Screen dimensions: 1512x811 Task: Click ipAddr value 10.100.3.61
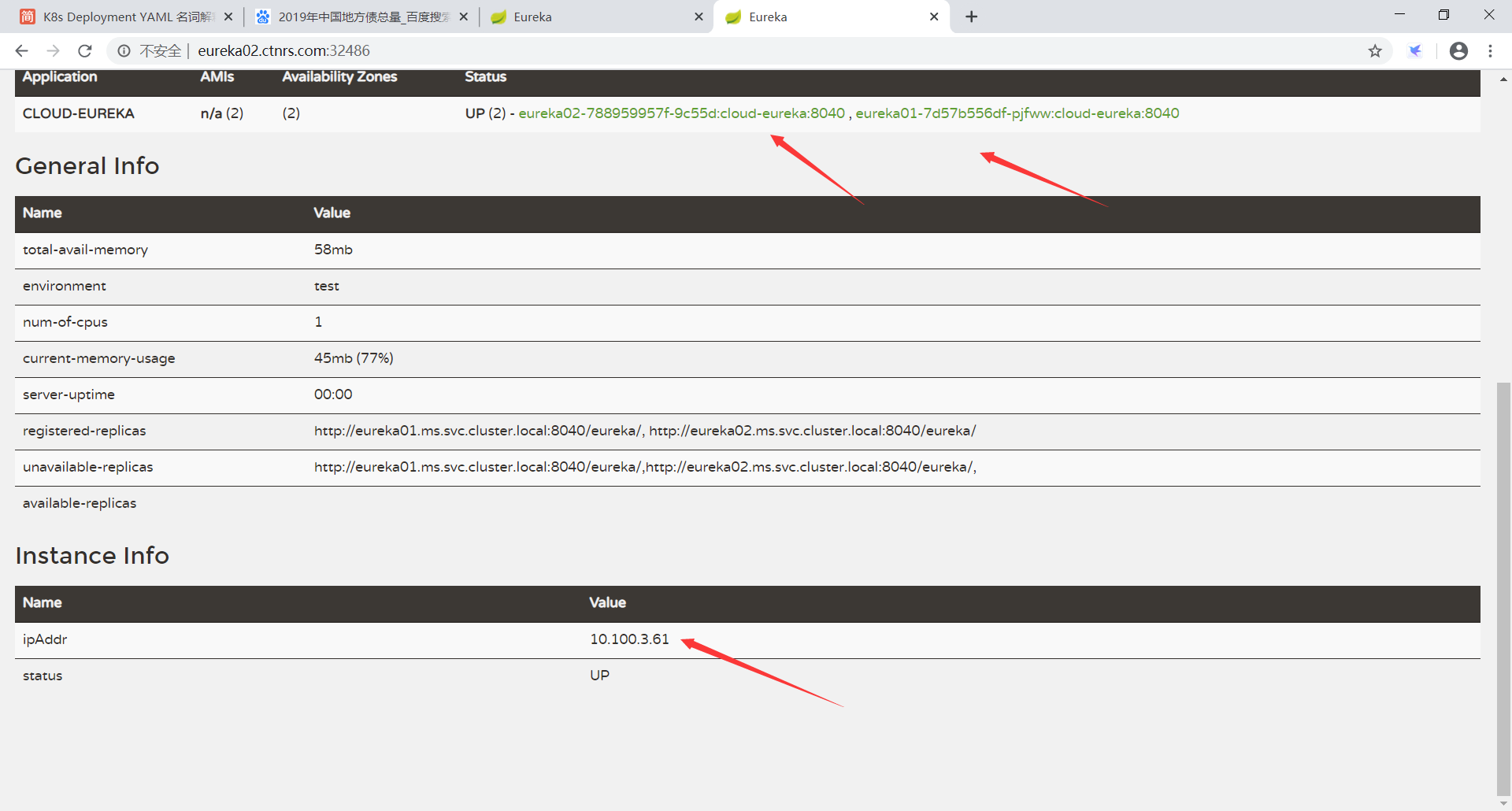[629, 639]
